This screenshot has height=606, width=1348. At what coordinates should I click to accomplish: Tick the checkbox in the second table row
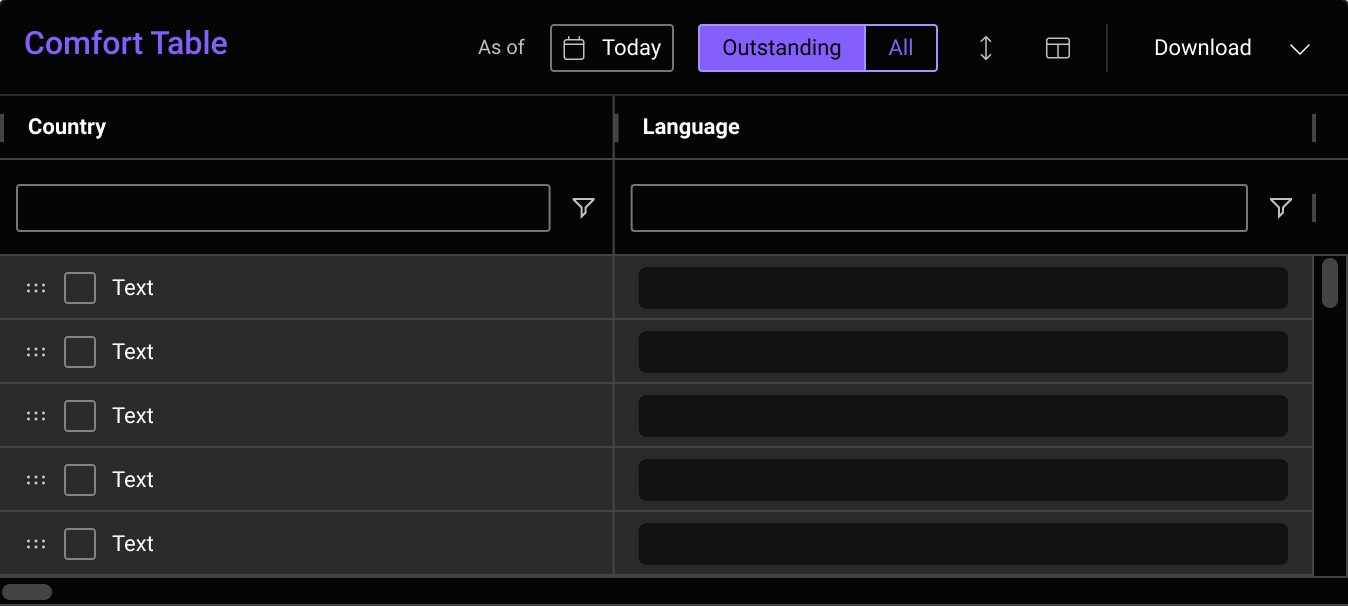tap(80, 352)
